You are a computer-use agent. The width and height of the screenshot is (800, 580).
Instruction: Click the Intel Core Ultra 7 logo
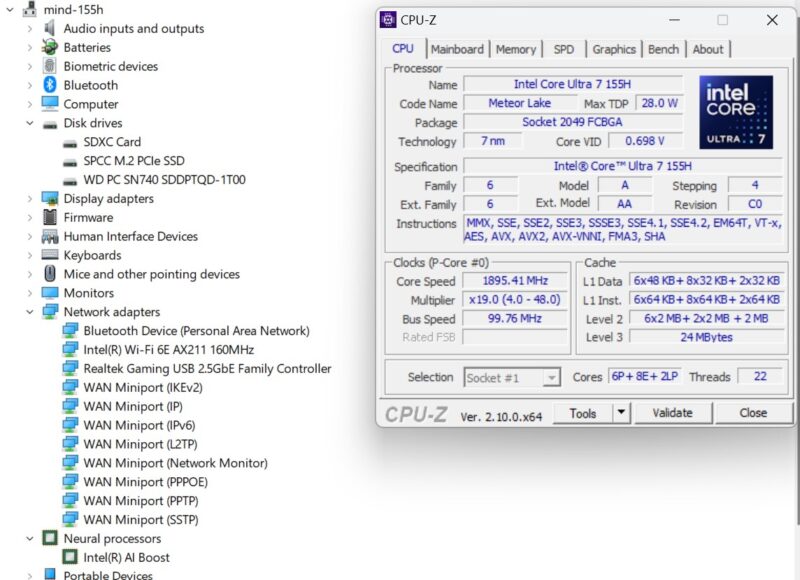point(734,112)
